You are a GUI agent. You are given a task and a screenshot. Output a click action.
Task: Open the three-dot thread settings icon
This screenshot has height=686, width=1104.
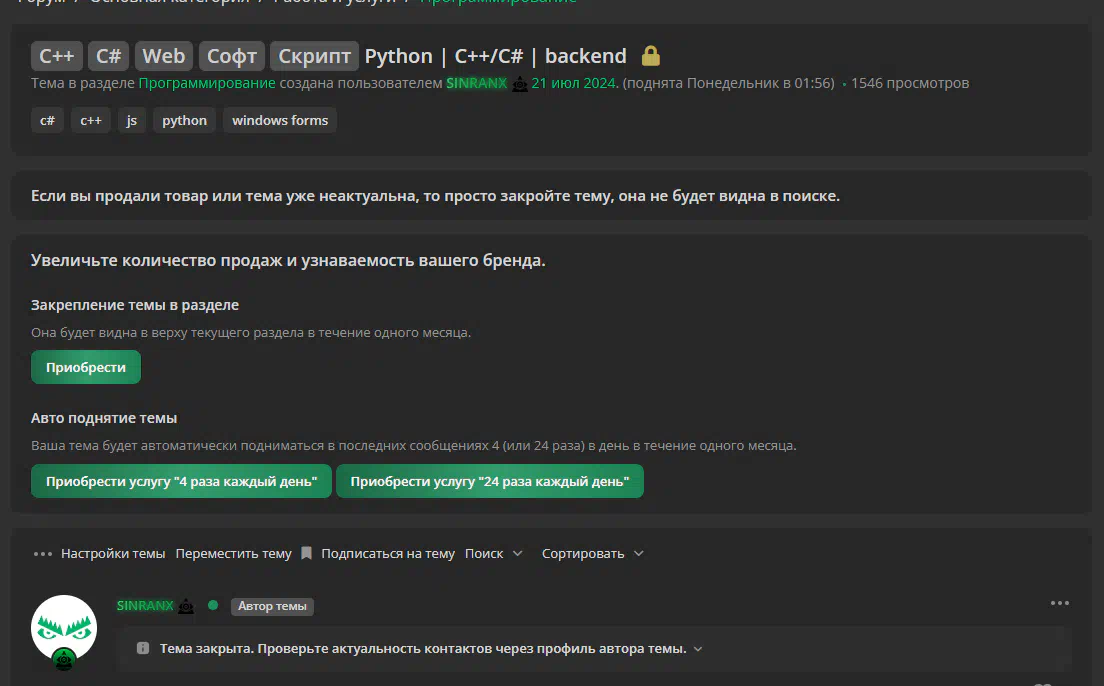point(42,554)
